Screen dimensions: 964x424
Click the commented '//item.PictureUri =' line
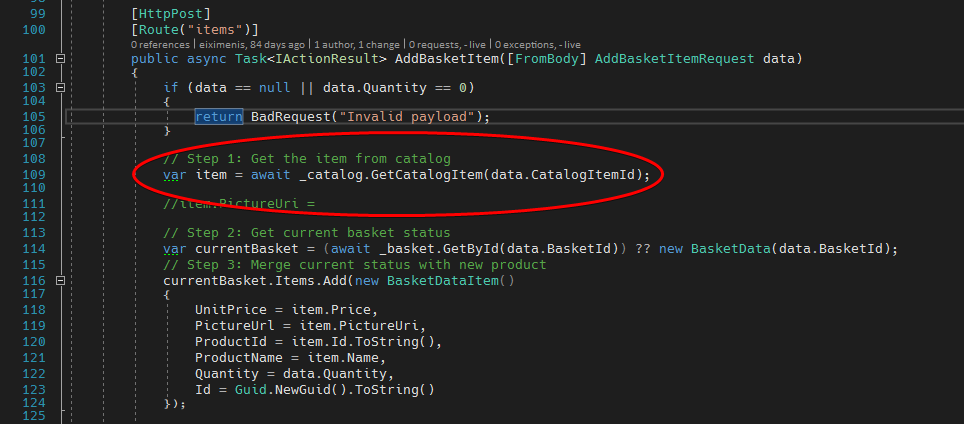click(x=239, y=203)
